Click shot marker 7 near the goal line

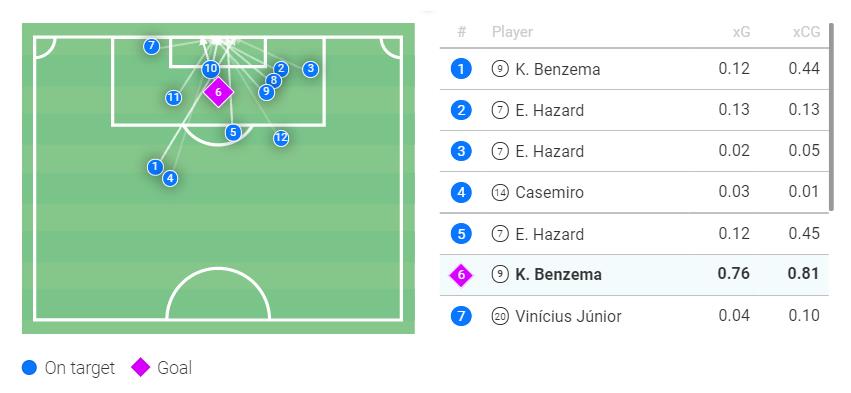[151, 46]
